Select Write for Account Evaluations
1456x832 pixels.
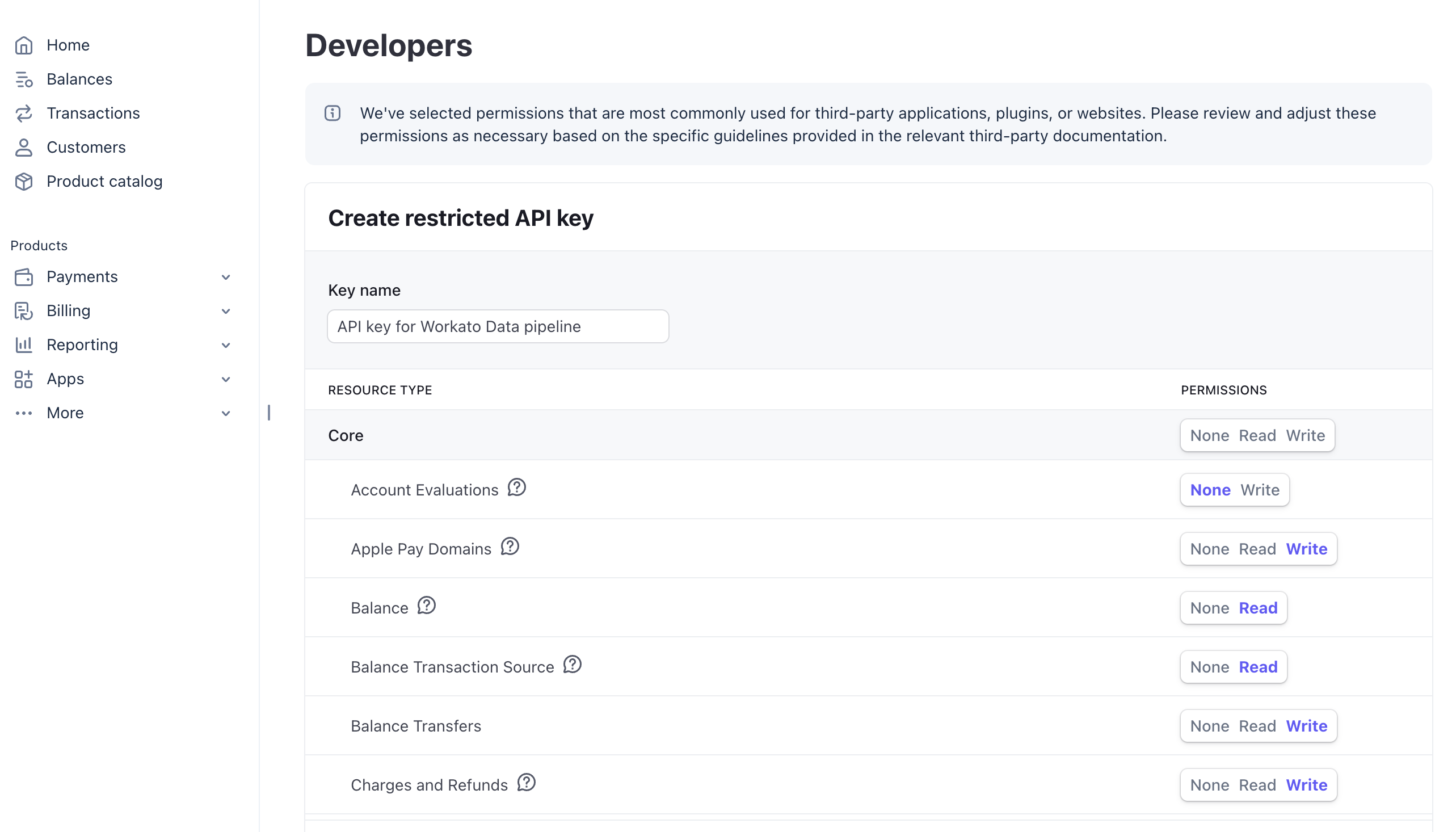1260,490
